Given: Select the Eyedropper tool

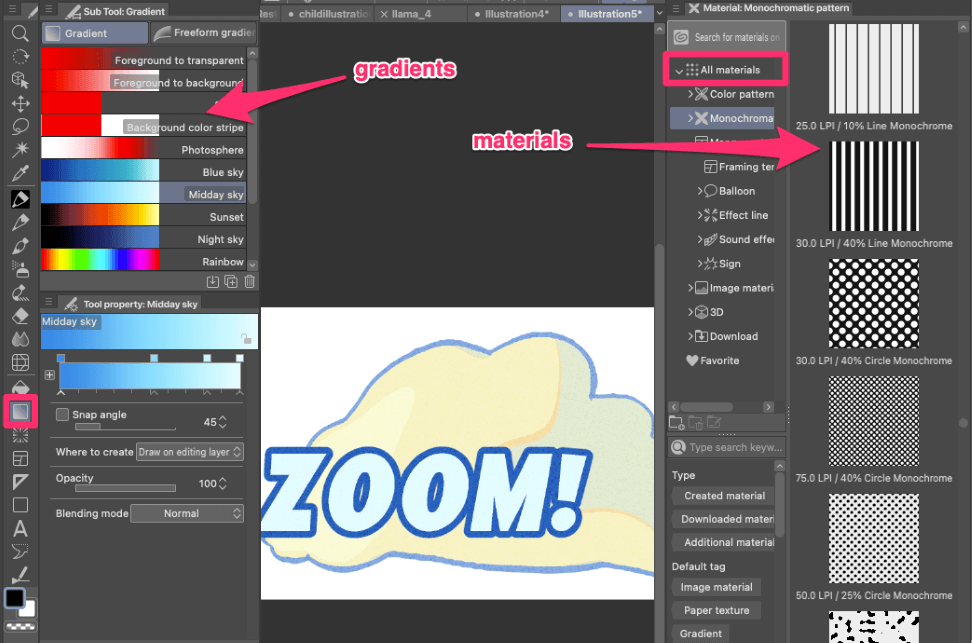Looking at the screenshot, I should click(19, 173).
